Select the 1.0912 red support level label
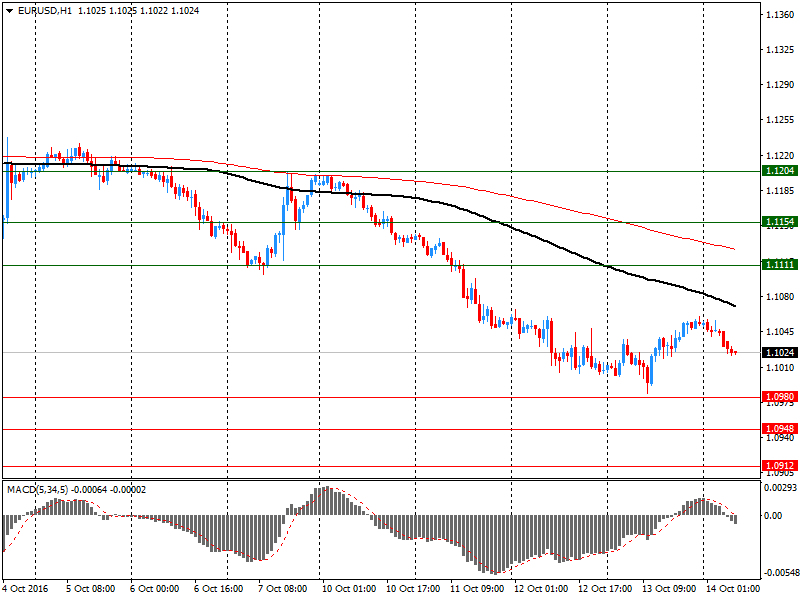This screenshot has height=600, width=800. (x=780, y=465)
